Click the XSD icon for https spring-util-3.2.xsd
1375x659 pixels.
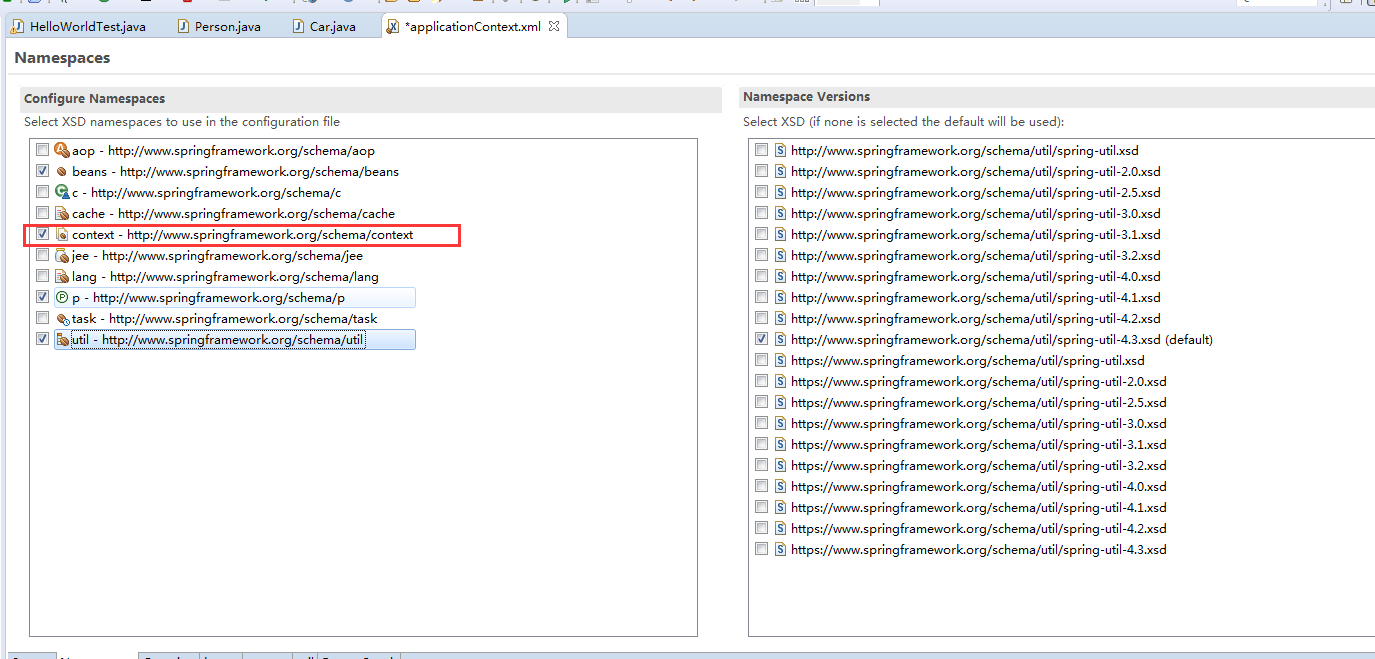click(x=780, y=465)
